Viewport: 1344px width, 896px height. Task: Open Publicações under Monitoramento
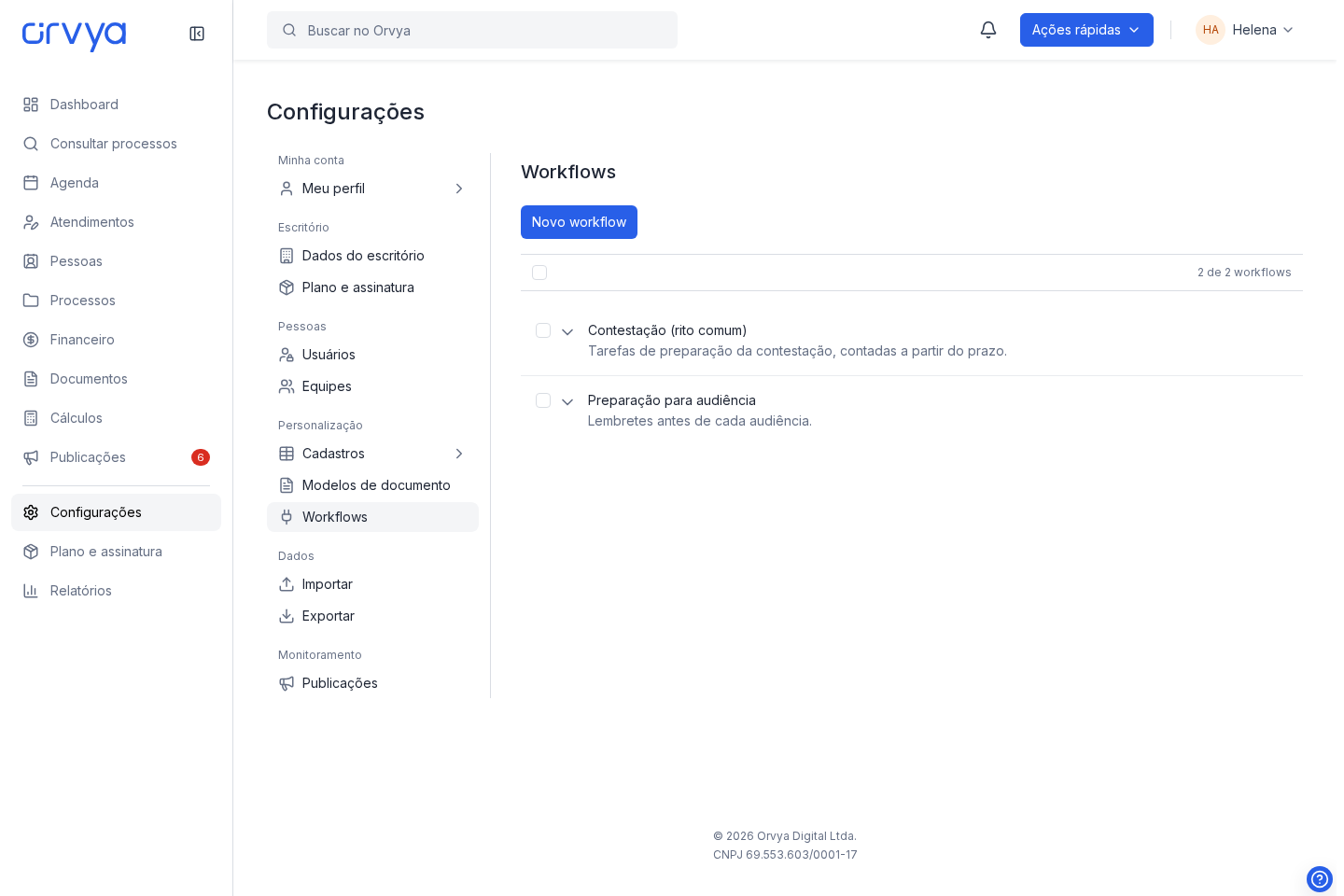372,683
